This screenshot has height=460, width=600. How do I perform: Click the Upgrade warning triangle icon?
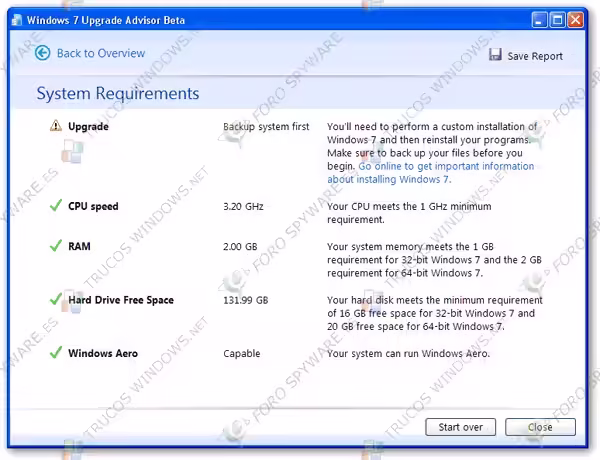56,125
